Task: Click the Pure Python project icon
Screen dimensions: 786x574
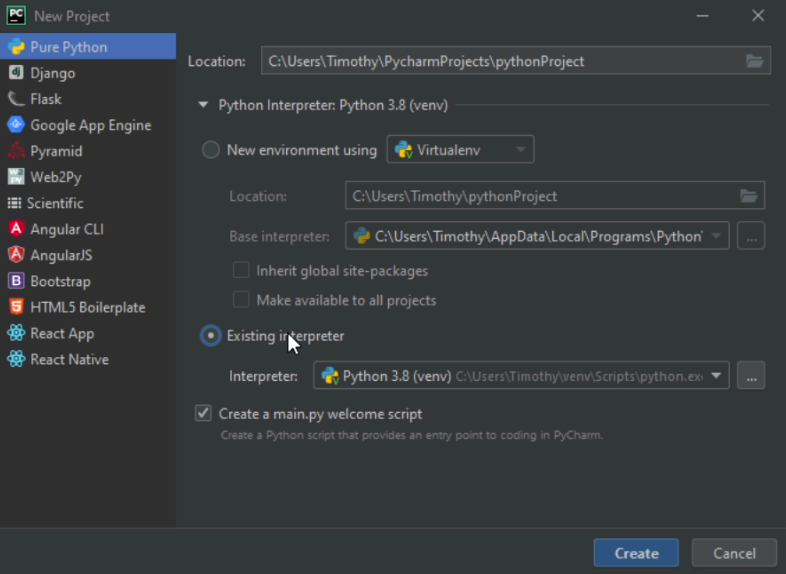Action: point(16,47)
